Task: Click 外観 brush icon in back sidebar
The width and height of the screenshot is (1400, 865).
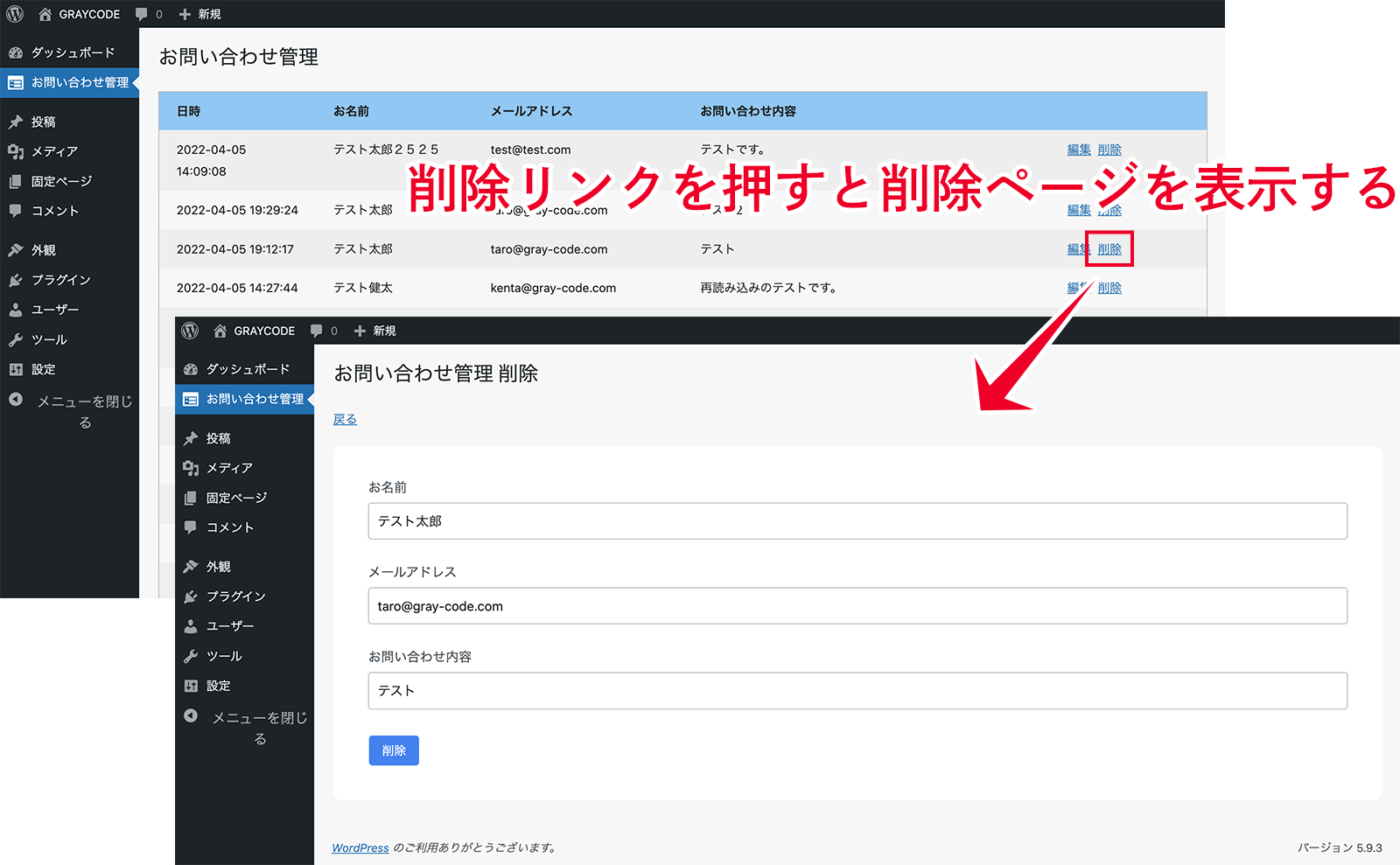Action: (16, 250)
